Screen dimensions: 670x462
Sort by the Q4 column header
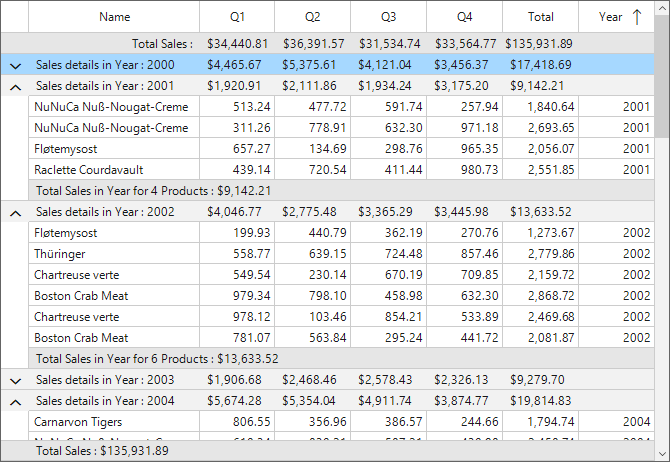coord(464,17)
